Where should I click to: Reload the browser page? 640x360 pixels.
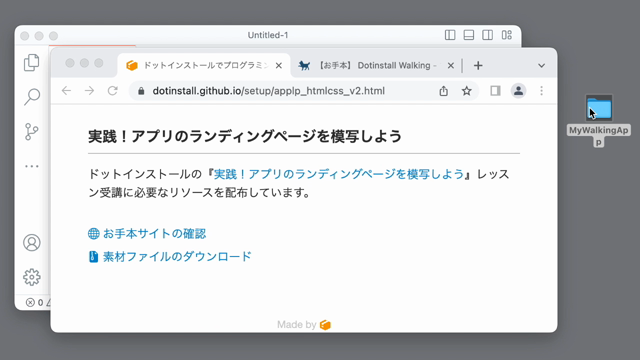[x=113, y=91]
